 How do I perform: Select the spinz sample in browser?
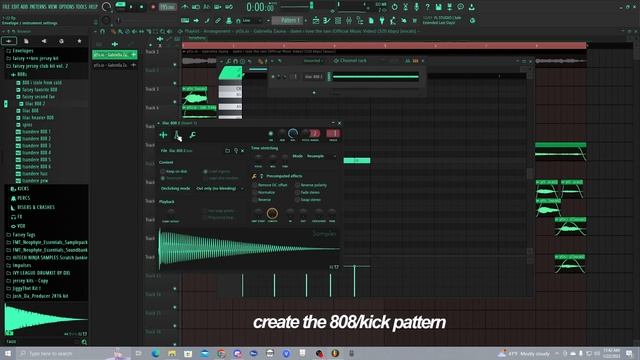tap(27, 124)
